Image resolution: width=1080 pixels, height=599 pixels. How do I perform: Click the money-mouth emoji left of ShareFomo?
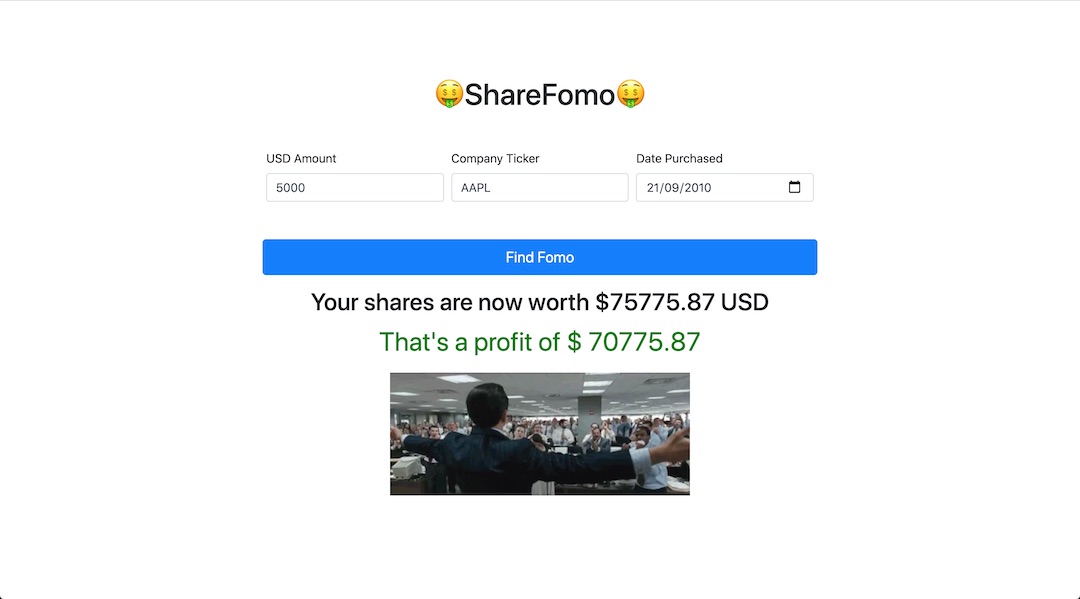449,94
